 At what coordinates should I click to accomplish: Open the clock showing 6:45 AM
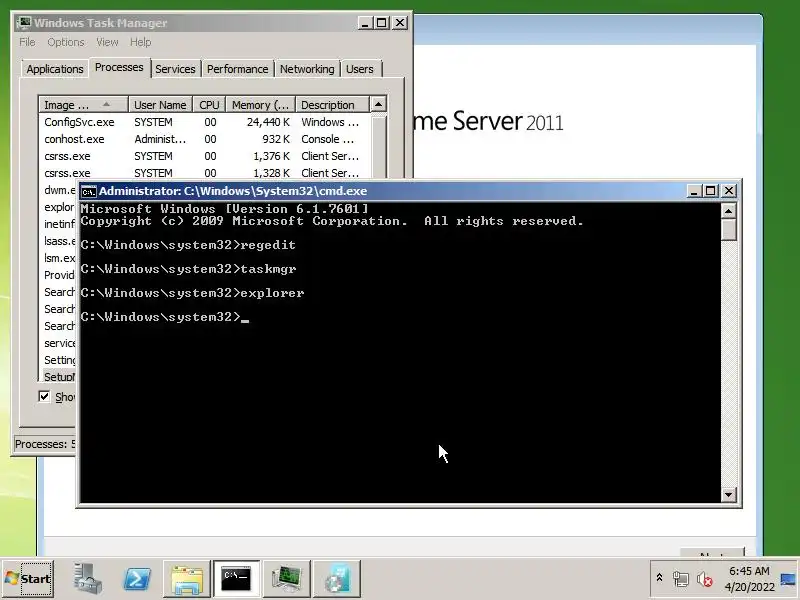[x=749, y=579]
